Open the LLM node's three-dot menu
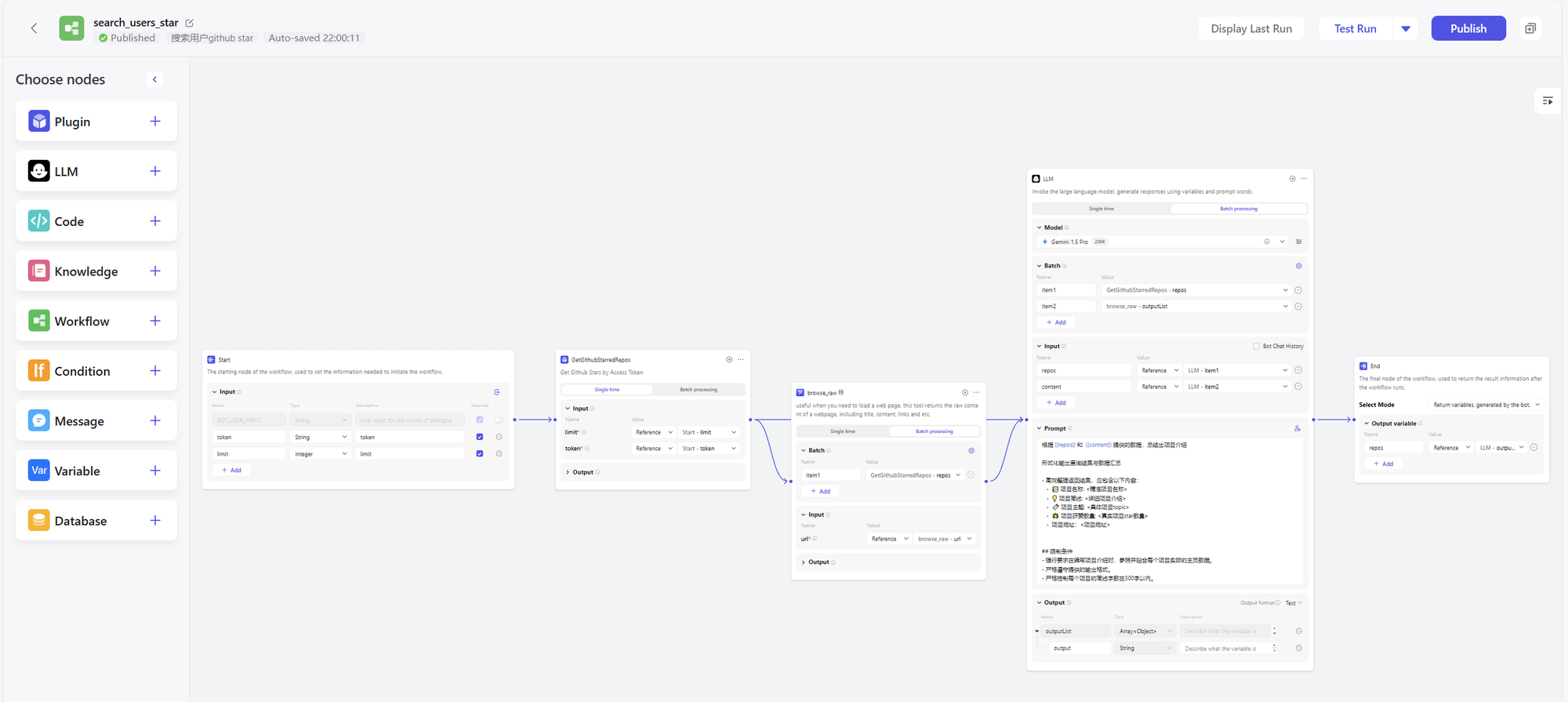 (1304, 179)
